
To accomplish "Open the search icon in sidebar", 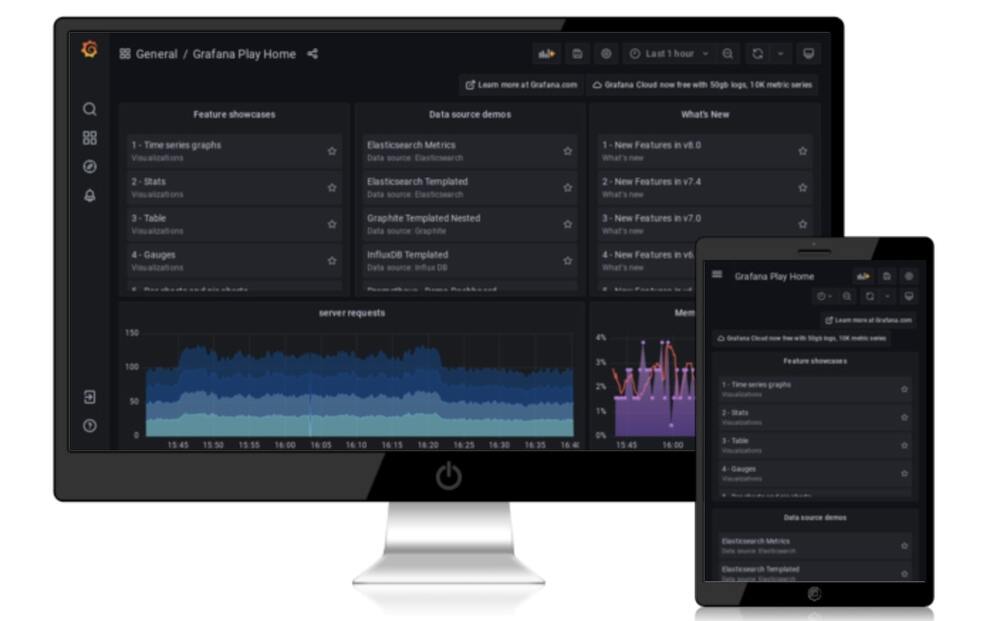I will click(90, 109).
